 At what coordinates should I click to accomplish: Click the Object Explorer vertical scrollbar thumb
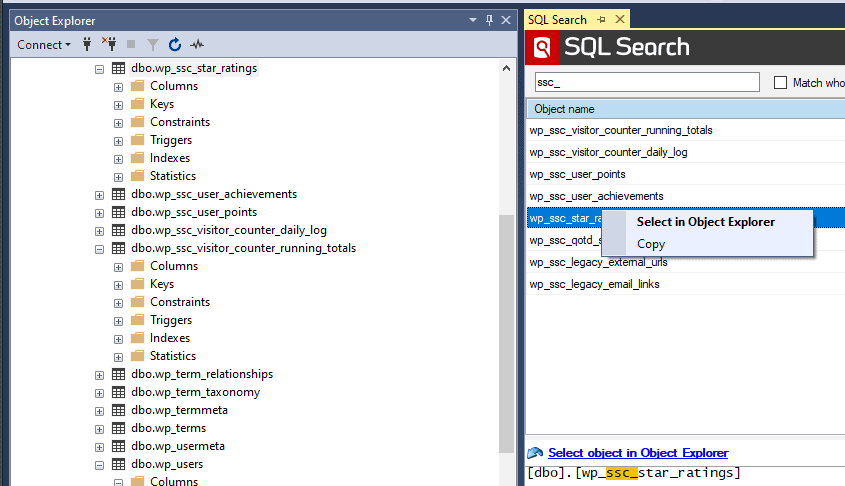click(506, 334)
